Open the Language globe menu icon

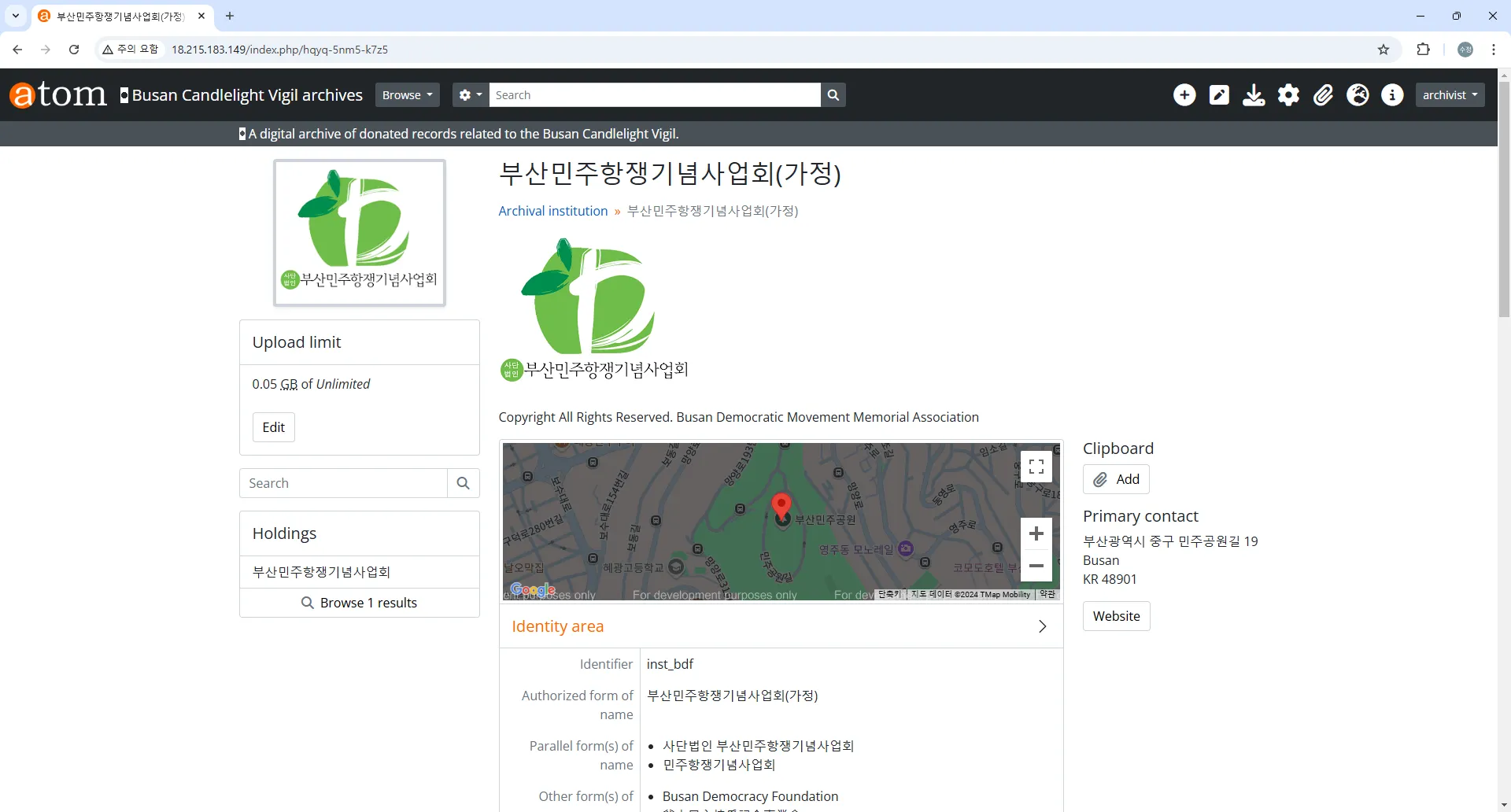click(x=1358, y=95)
